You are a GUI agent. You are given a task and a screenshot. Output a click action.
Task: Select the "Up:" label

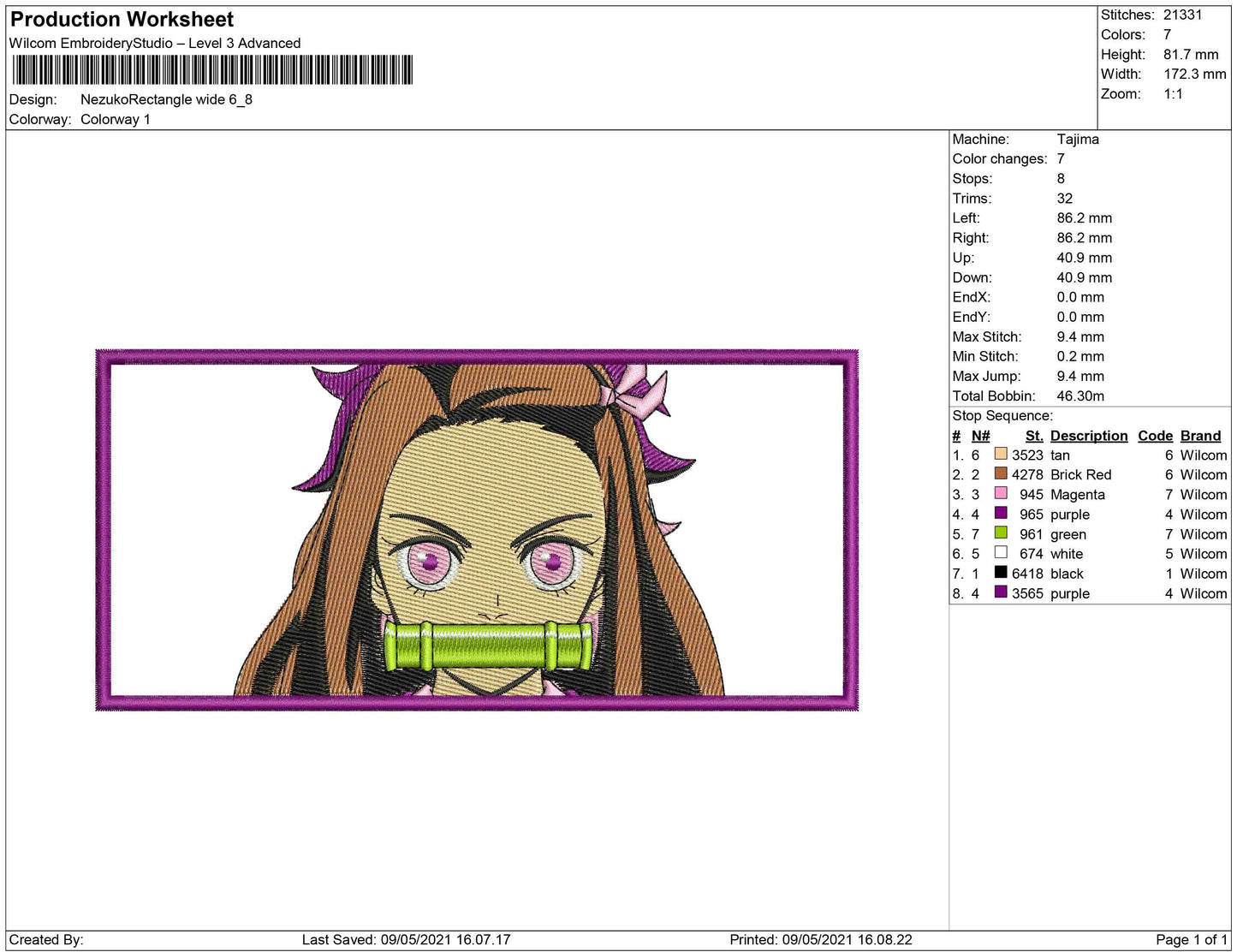963,258
